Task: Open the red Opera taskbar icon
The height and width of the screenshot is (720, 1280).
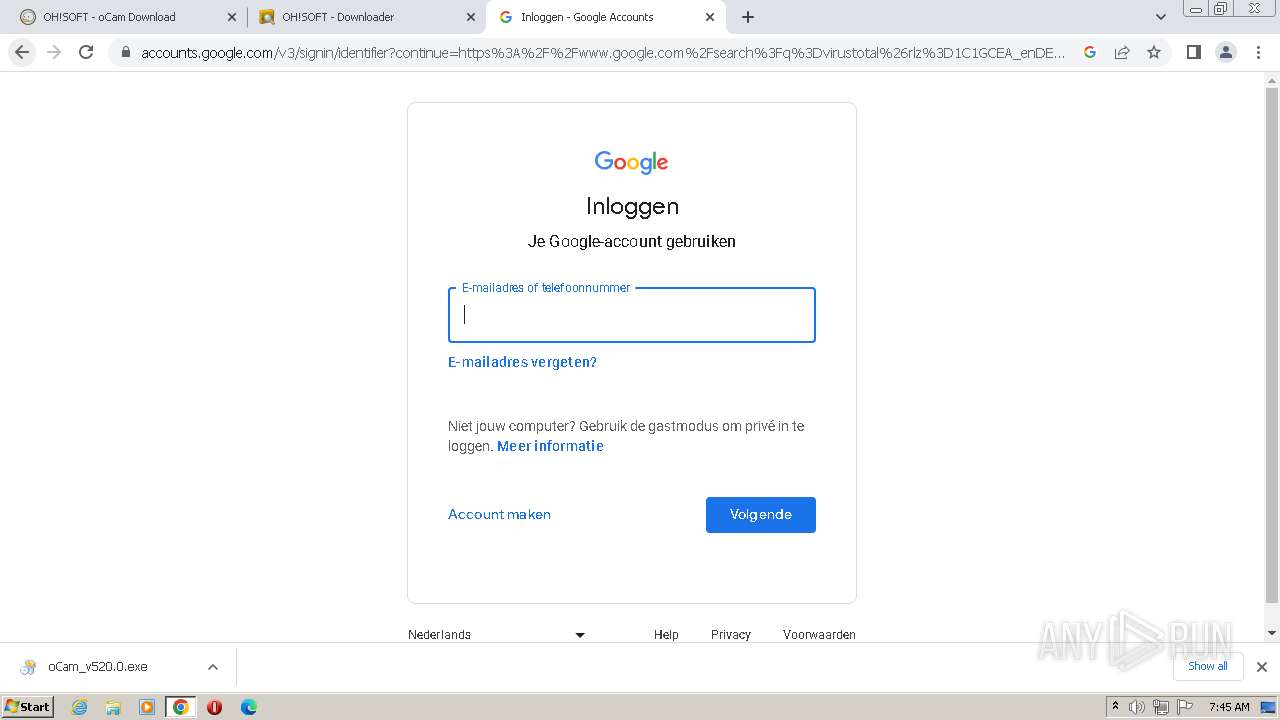Action: 214,707
